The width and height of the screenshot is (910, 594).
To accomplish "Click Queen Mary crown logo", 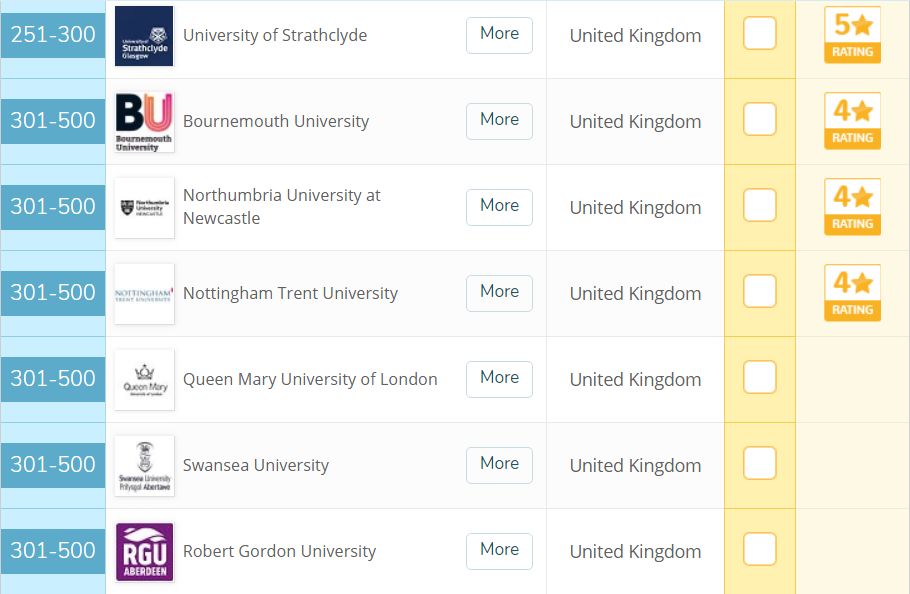I will click(x=144, y=379).
